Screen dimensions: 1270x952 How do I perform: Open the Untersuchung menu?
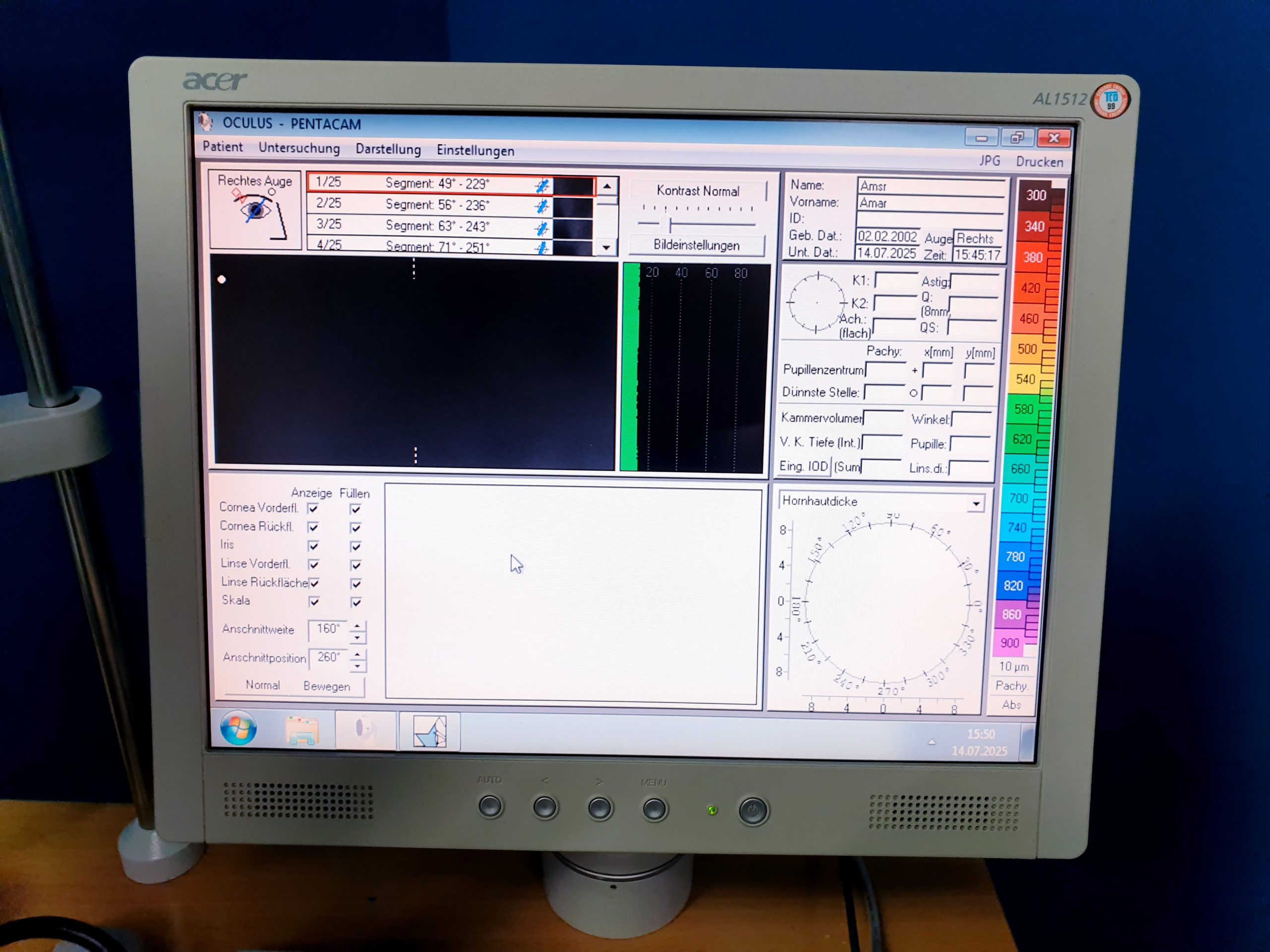tap(299, 148)
